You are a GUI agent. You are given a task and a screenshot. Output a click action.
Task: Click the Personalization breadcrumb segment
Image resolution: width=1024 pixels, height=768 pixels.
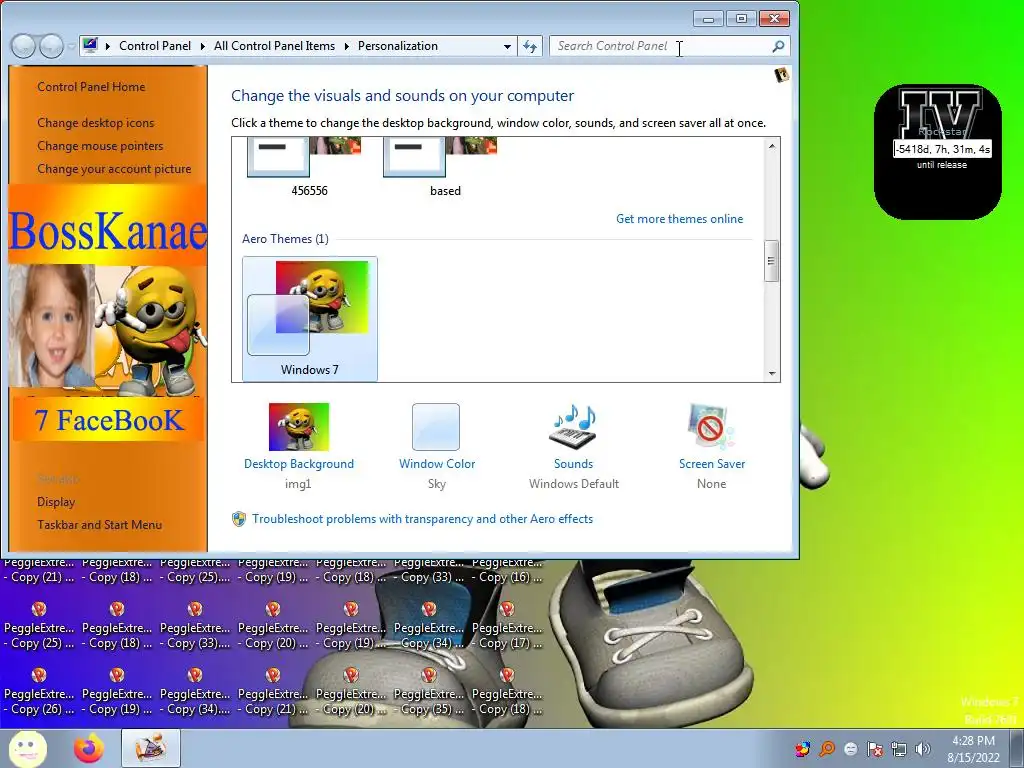coord(398,46)
